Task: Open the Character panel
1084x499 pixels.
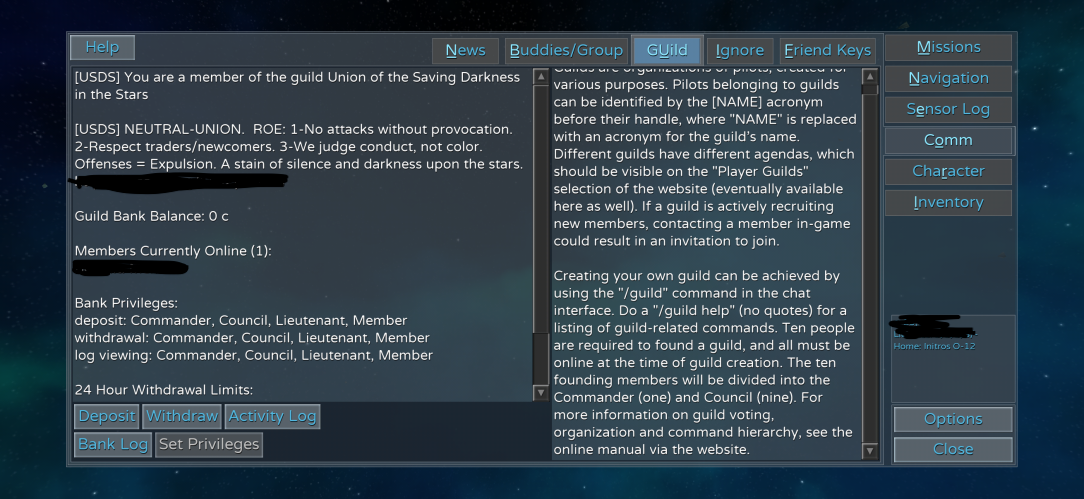Action: (948, 172)
